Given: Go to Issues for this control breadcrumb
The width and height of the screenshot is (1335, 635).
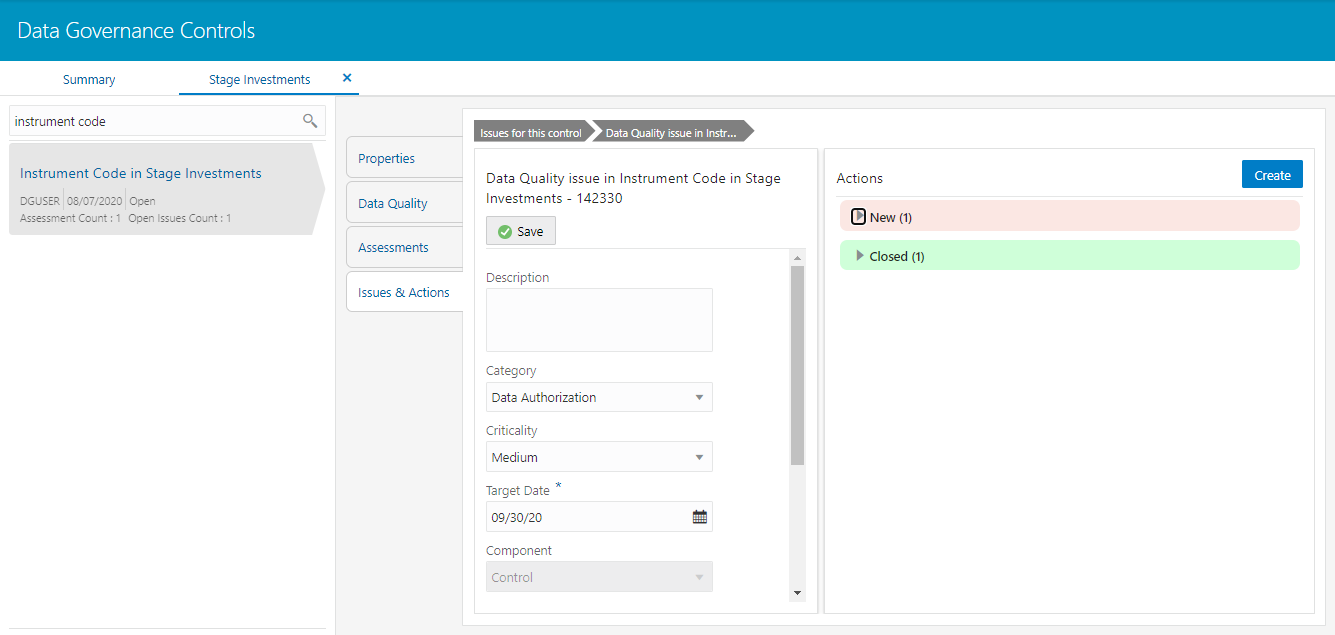Looking at the screenshot, I should (530, 132).
